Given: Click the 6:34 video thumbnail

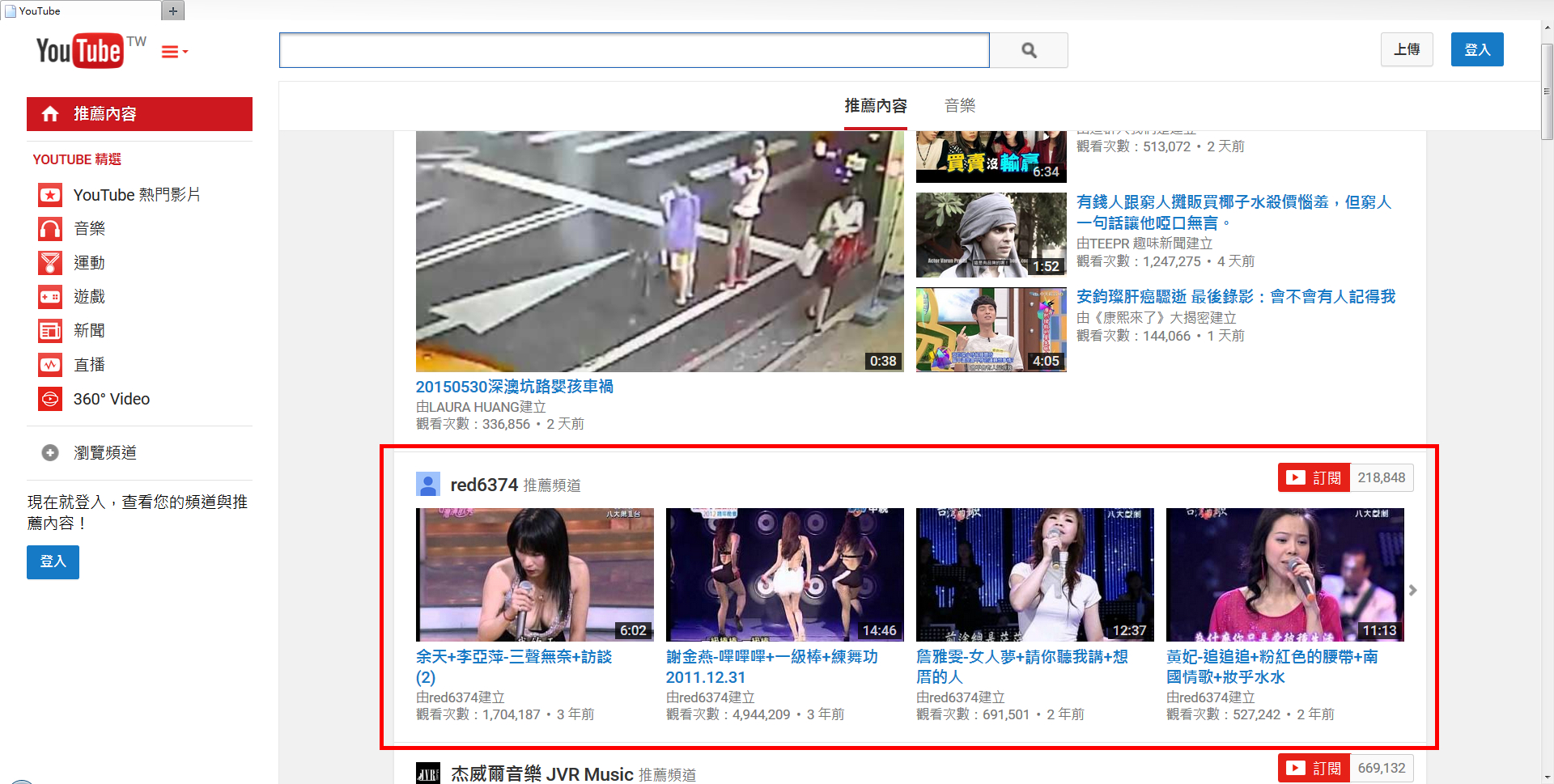Looking at the screenshot, I should pos(991,156).
